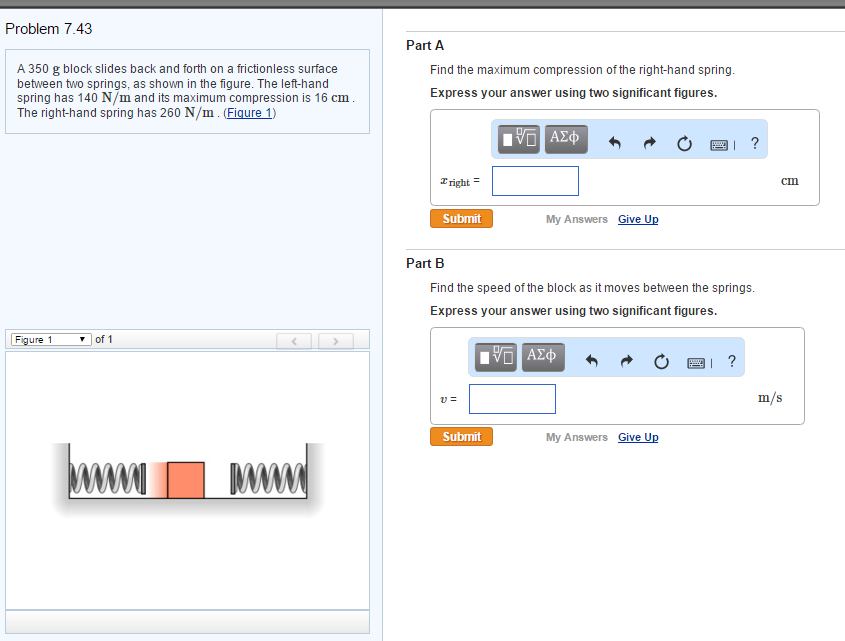Click the v answer input field in Part B
This screenshot has height=641, width=845.
(x=512, y=398)
